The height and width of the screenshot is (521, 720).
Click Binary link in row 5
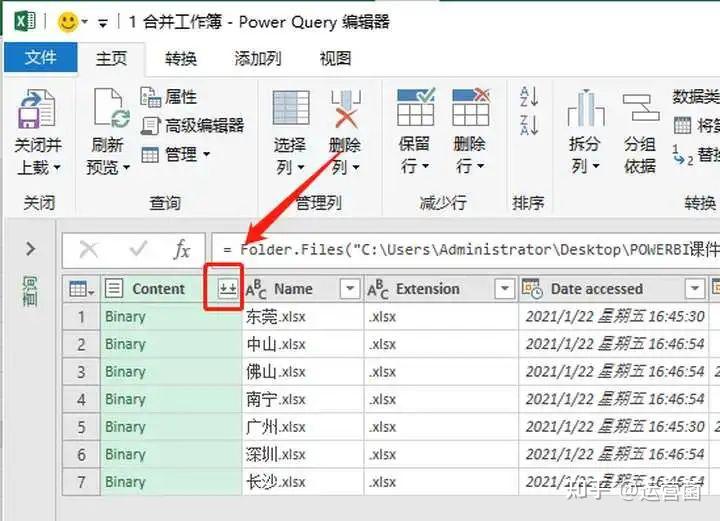click(x=125, y=427)
